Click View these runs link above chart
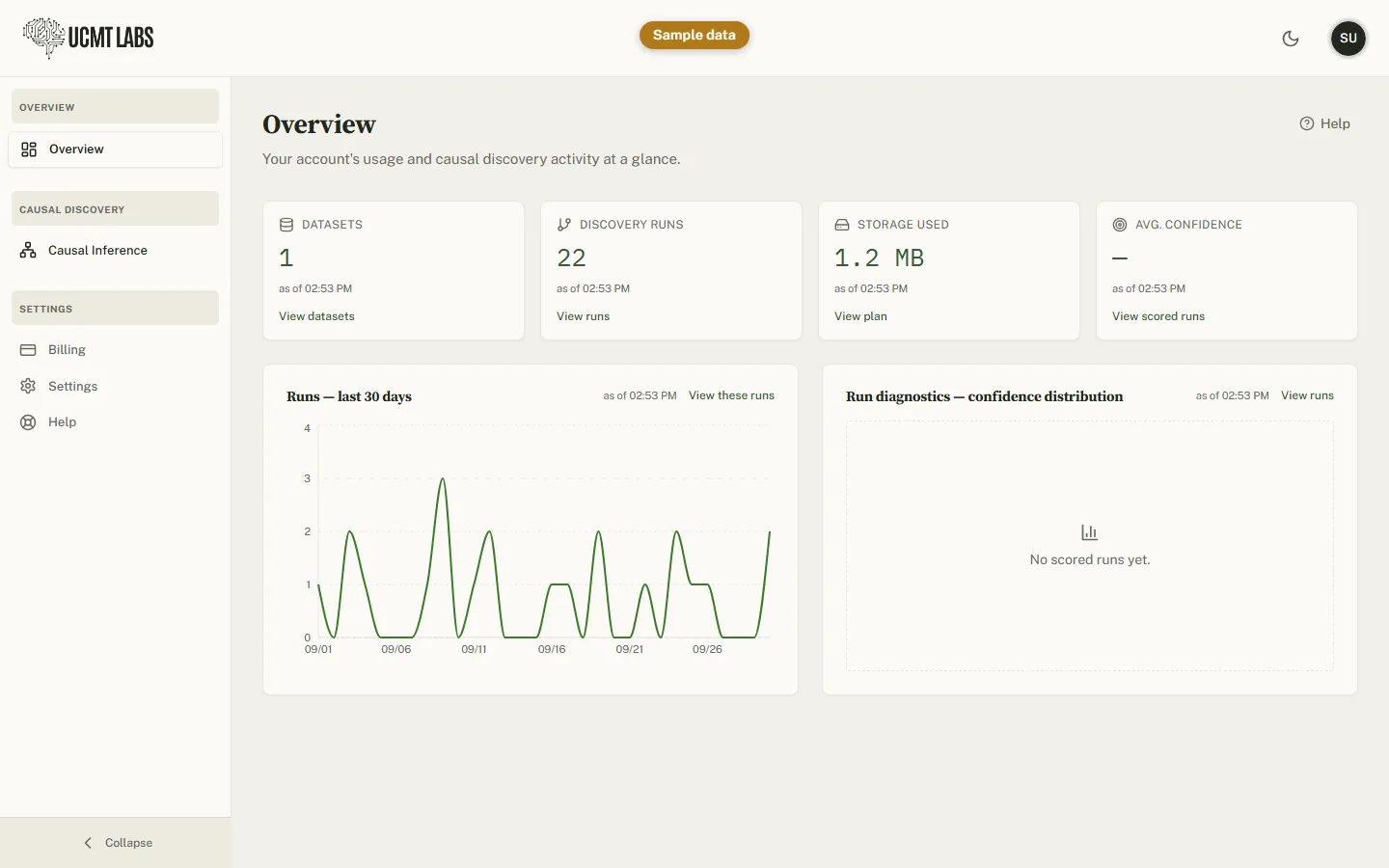1389x868 pixels. [x=731, y=395]
